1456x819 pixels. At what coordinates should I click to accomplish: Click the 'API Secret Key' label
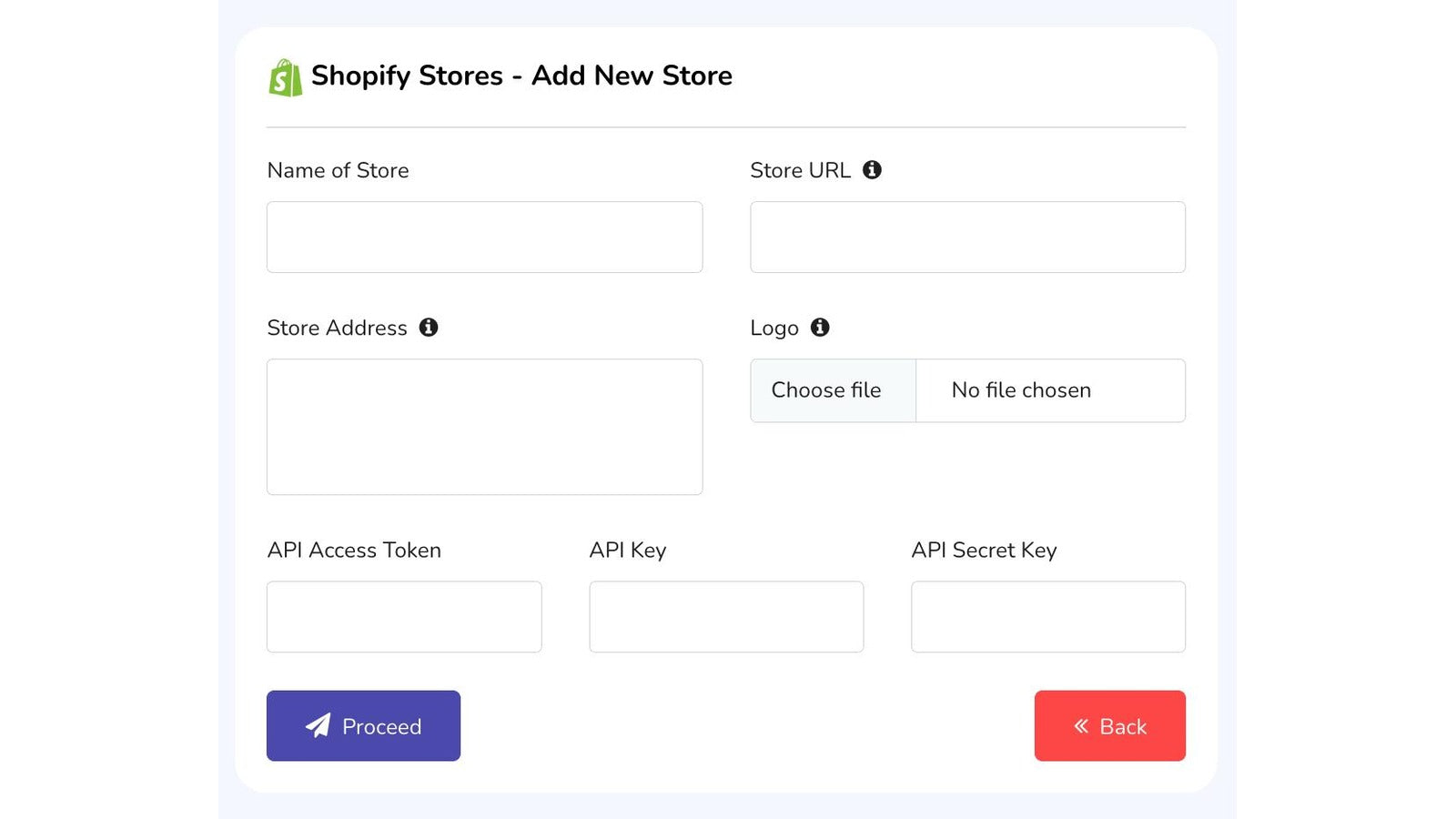click(x=984, y=551)
